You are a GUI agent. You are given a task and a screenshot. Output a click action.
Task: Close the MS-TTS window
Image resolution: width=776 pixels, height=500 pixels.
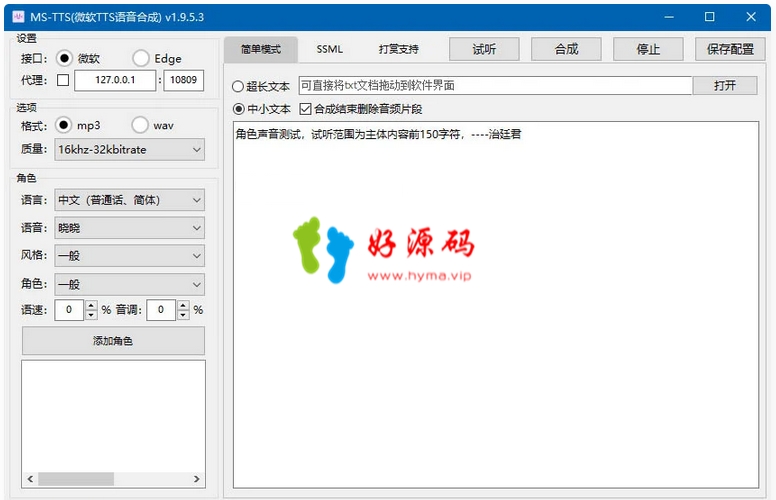pos(751,17)
